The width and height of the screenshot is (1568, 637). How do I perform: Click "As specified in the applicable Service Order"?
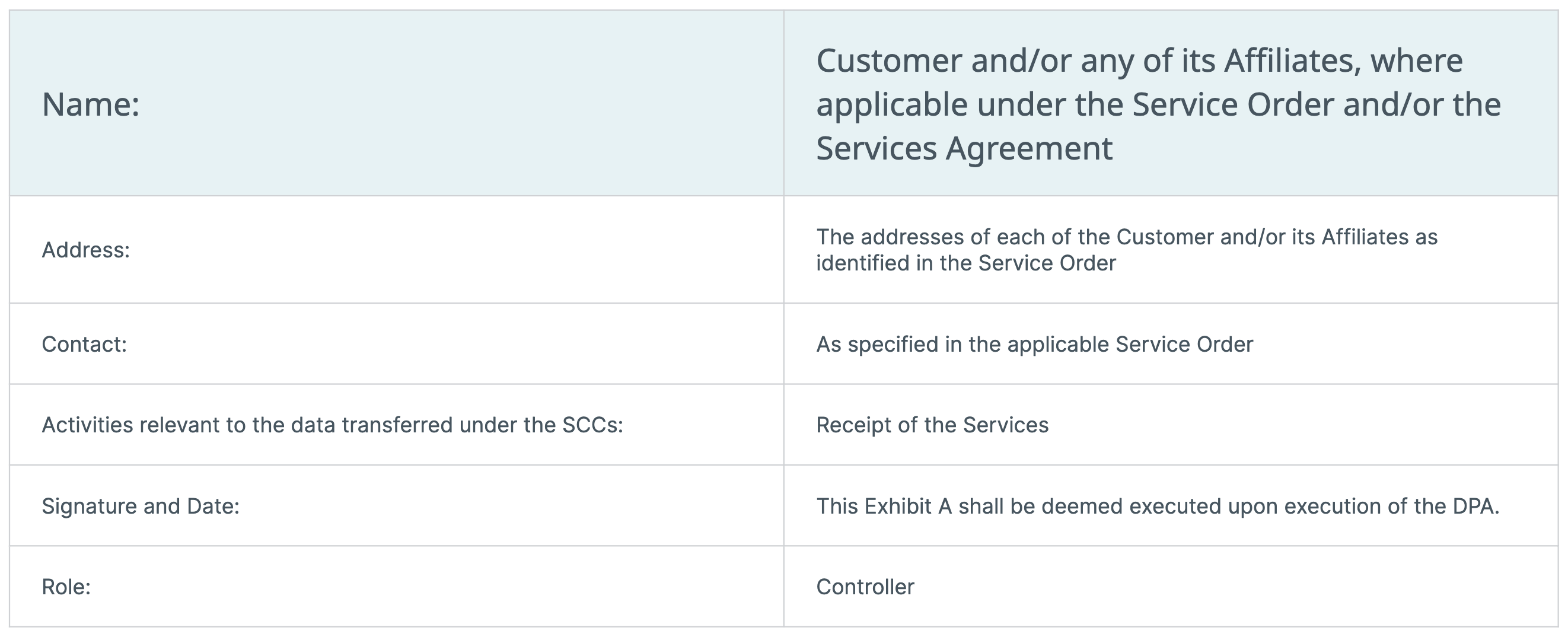pos(1034,344)
